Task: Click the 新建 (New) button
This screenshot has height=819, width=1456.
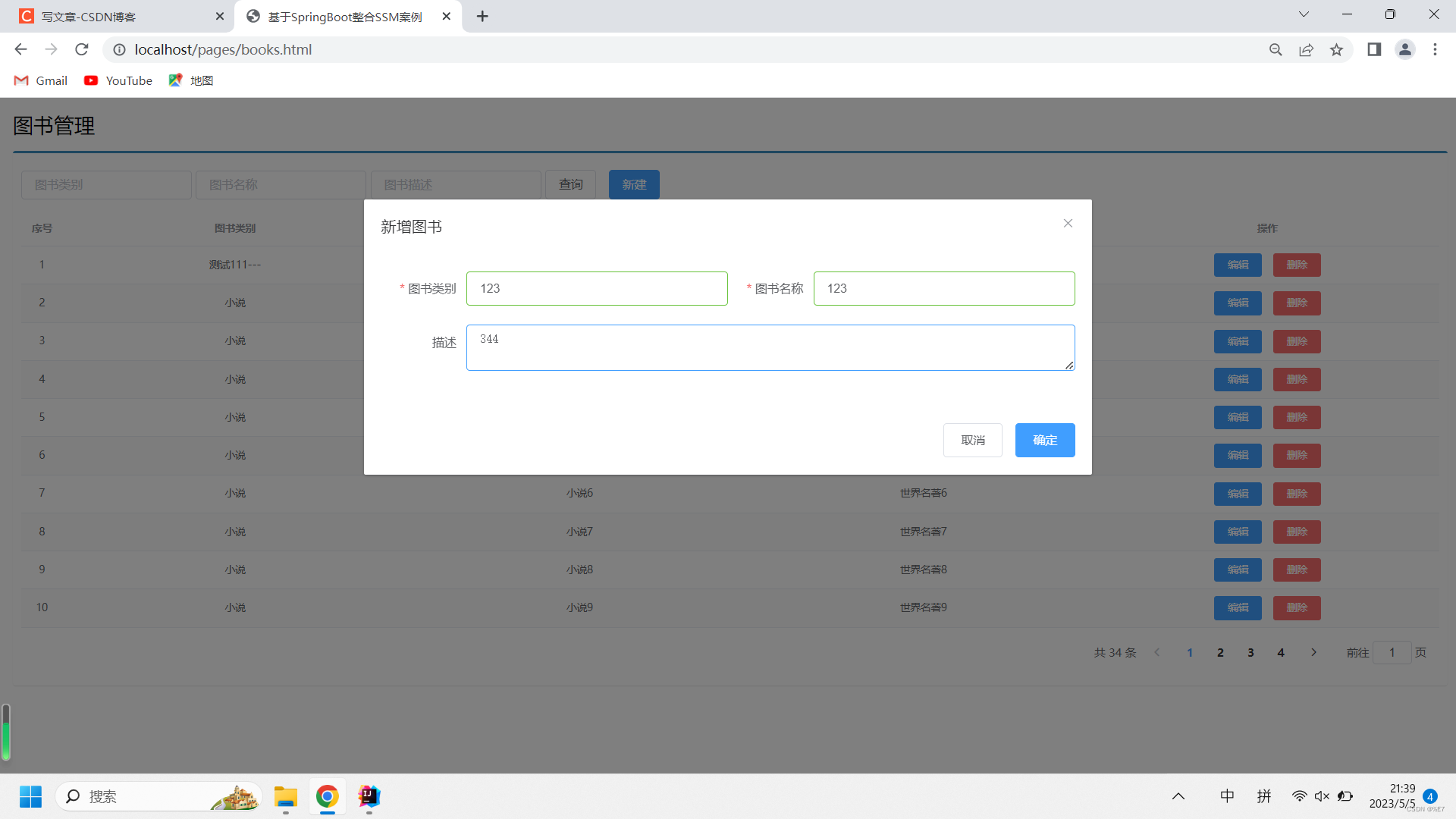Action: tap(634, 184)
